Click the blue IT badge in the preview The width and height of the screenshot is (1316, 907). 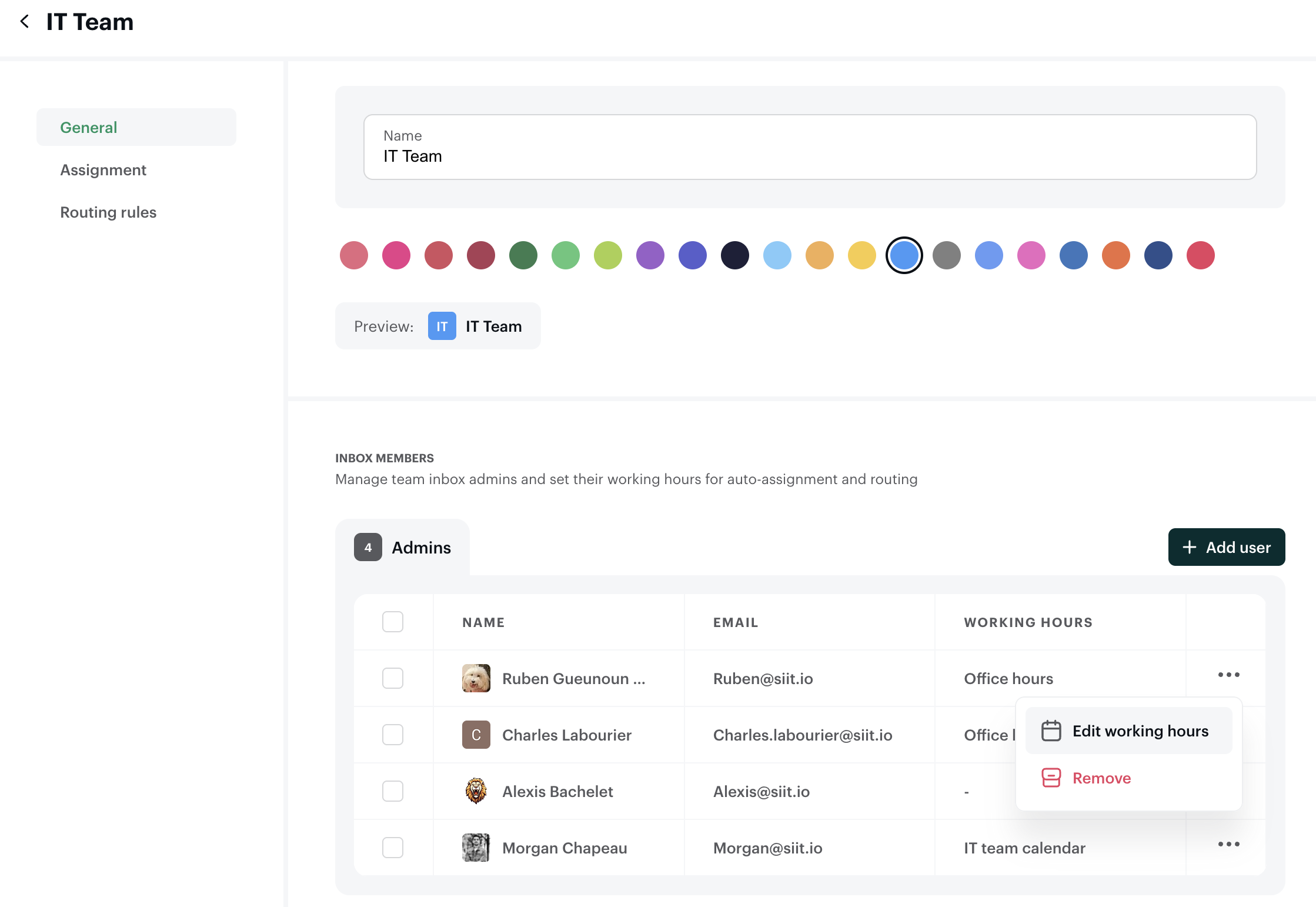[442, 326]
